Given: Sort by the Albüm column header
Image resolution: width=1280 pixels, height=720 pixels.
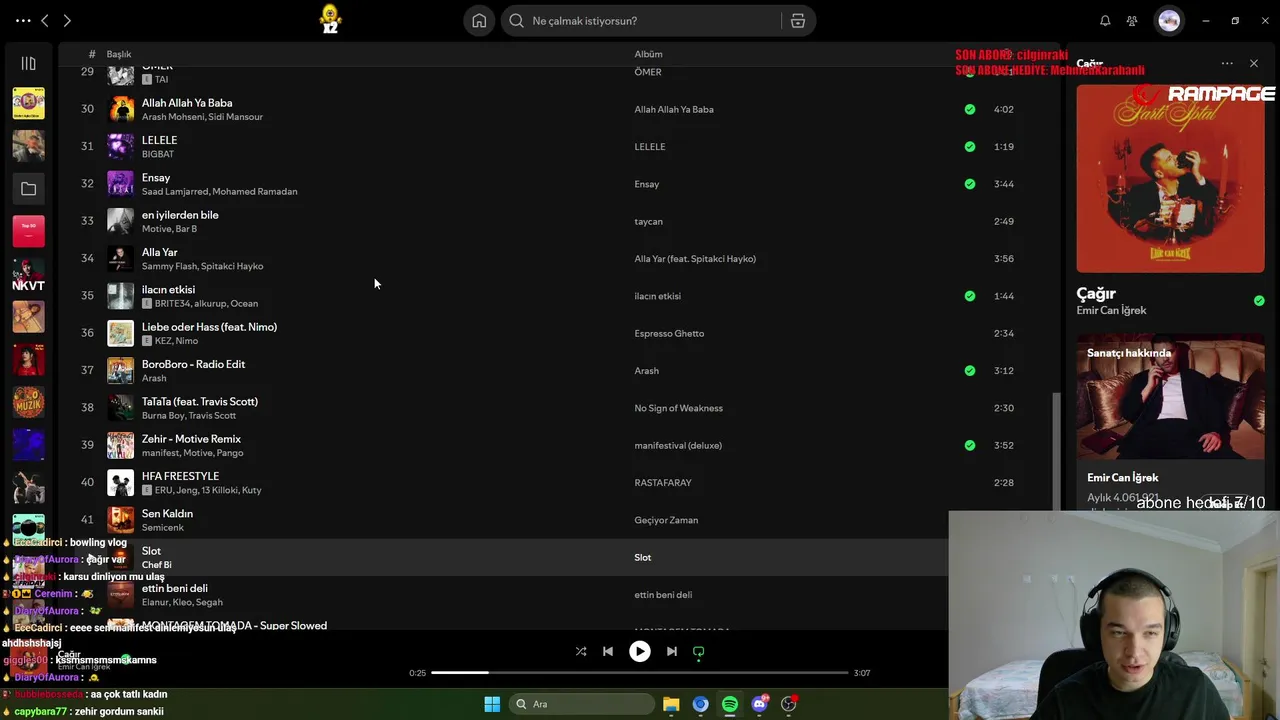Looking at the screenshot, I should click(648, 54).
